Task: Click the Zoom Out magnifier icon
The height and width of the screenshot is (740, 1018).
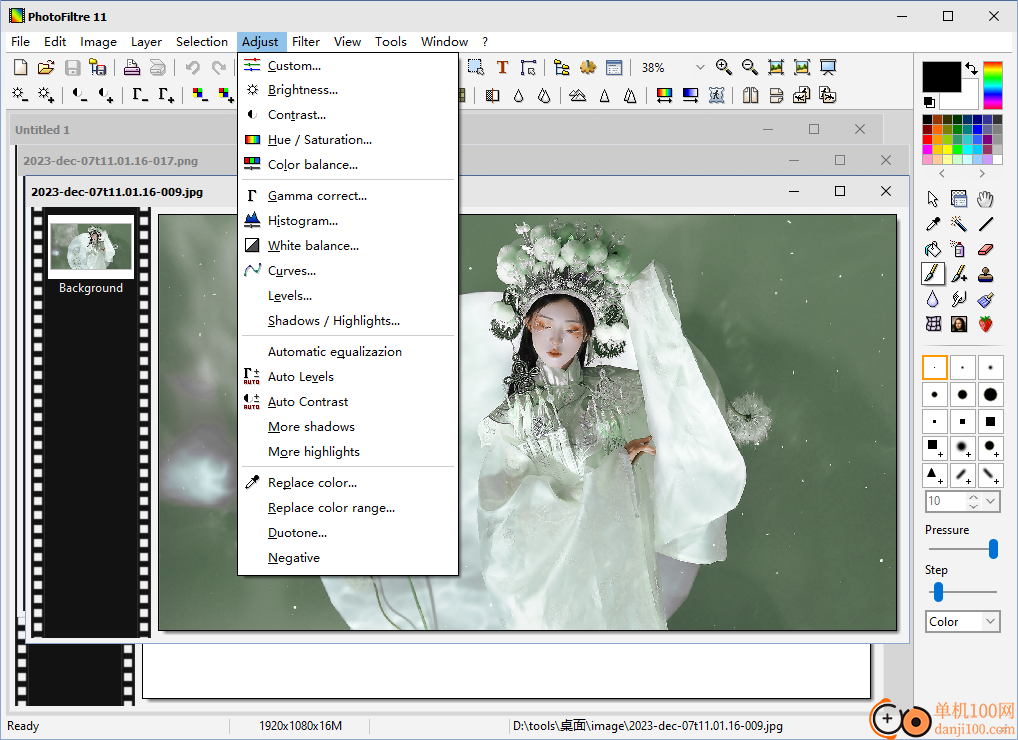Action: (750, 67)
